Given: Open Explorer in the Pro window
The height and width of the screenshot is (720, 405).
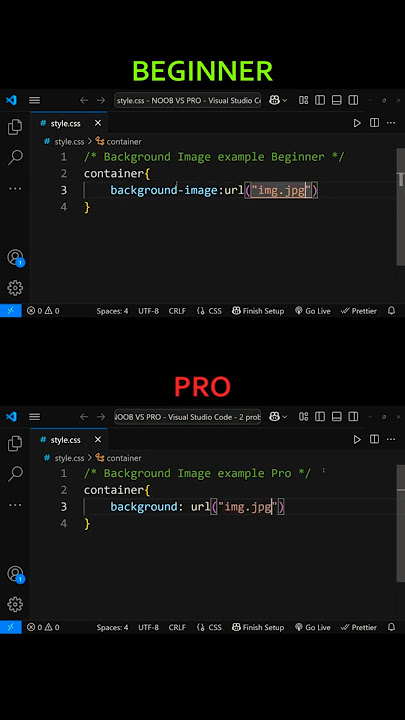Looking at the screenshot, I should coord(15,444).
